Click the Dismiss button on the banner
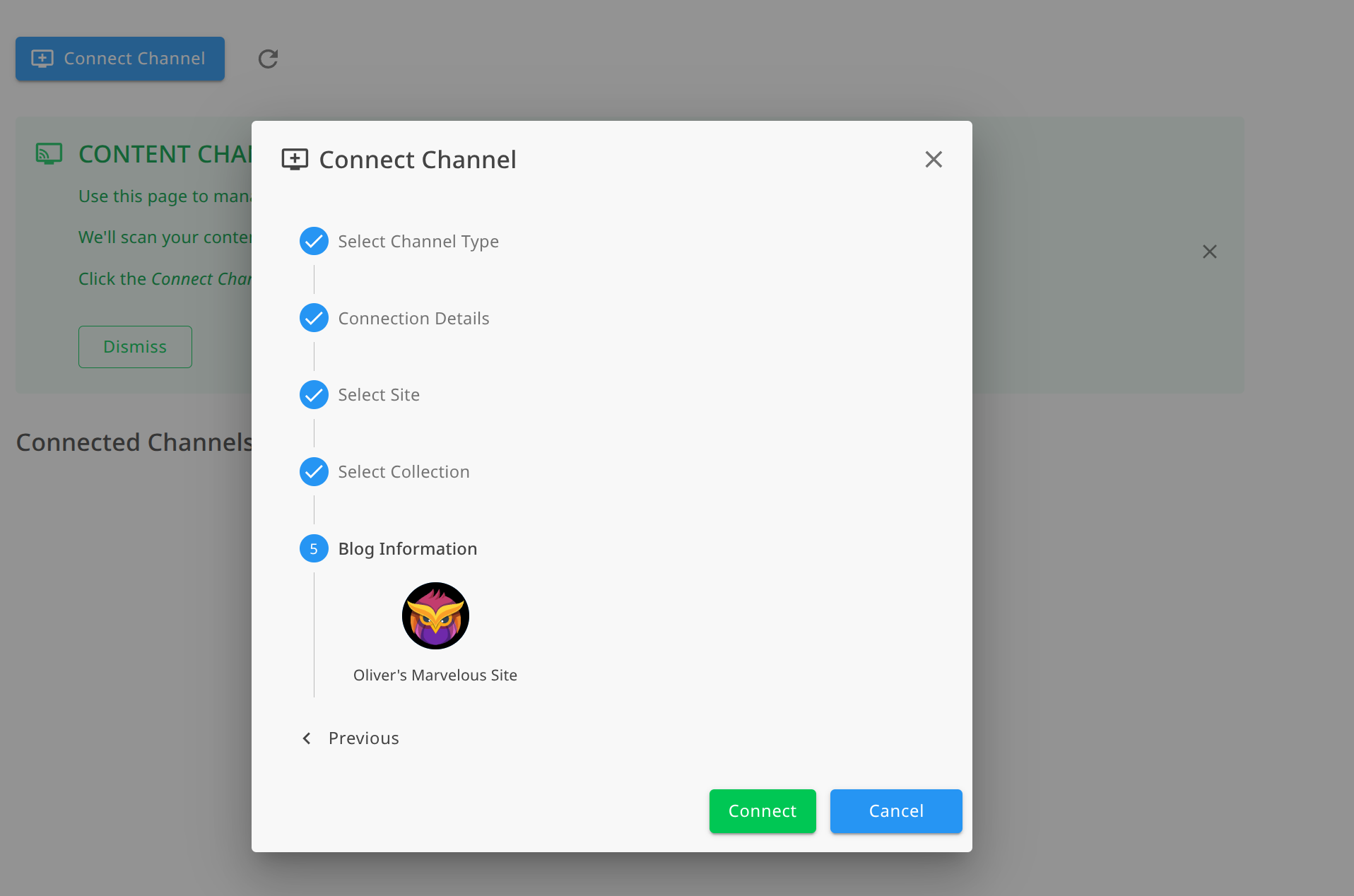This screenshot has width=1354, height=896. (135, 346)
